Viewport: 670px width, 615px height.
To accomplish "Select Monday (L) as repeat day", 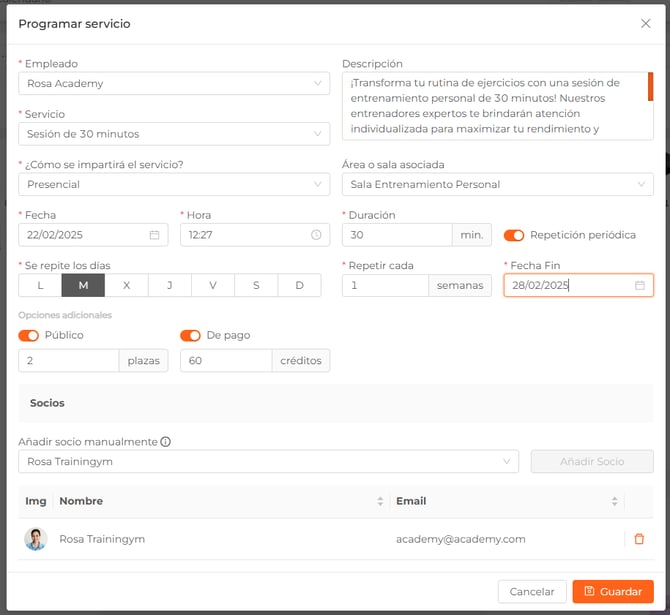I will click(x=40, y=286).
